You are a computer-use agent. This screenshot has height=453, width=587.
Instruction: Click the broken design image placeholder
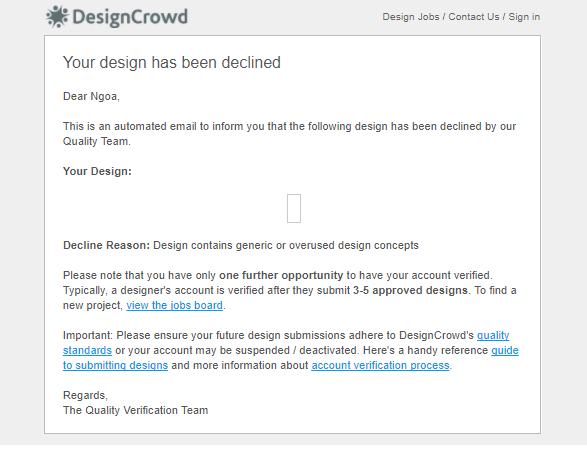pos(294,209)
